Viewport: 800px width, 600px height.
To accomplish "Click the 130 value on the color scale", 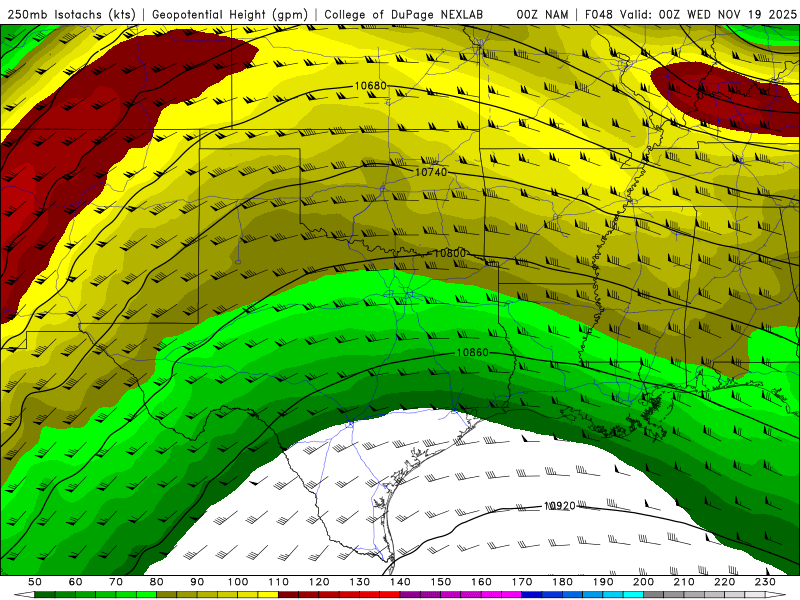I will pos(360,582).
